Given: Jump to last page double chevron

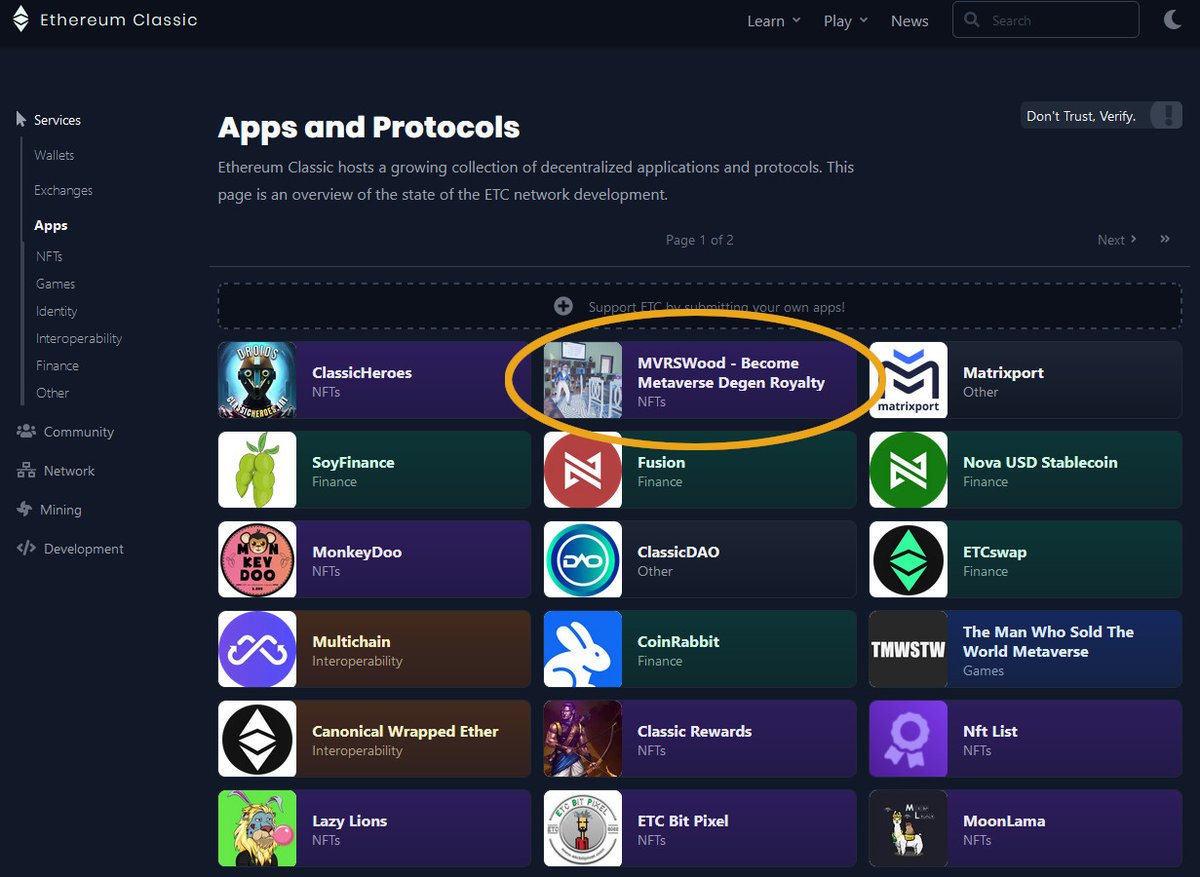Looking at the screenshot, I should [1165, 239].
